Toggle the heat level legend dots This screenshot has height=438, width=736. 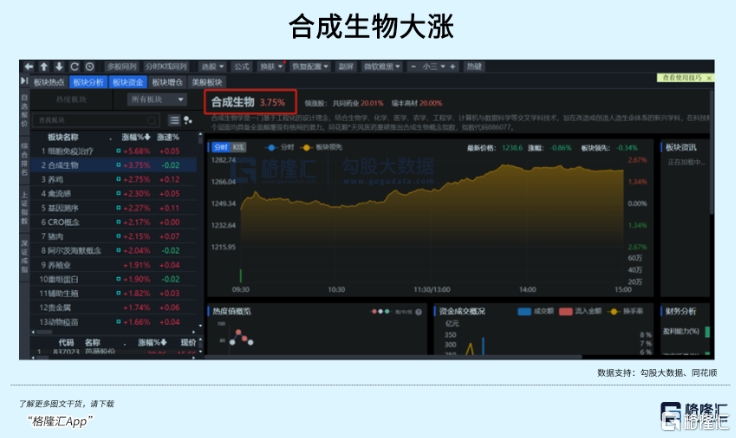[381, 311]
